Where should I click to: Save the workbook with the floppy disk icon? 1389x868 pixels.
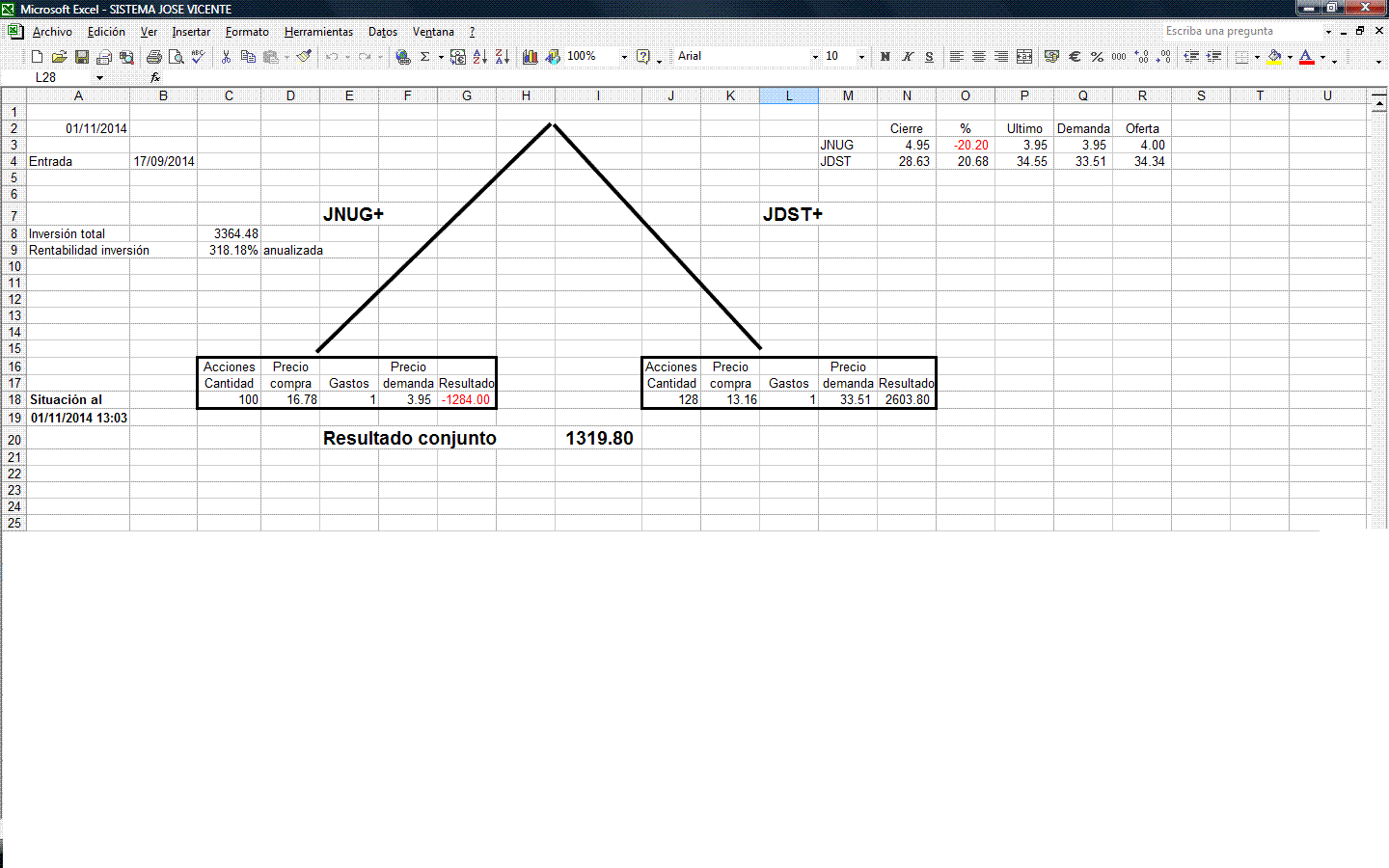click(x=82, y=57)
